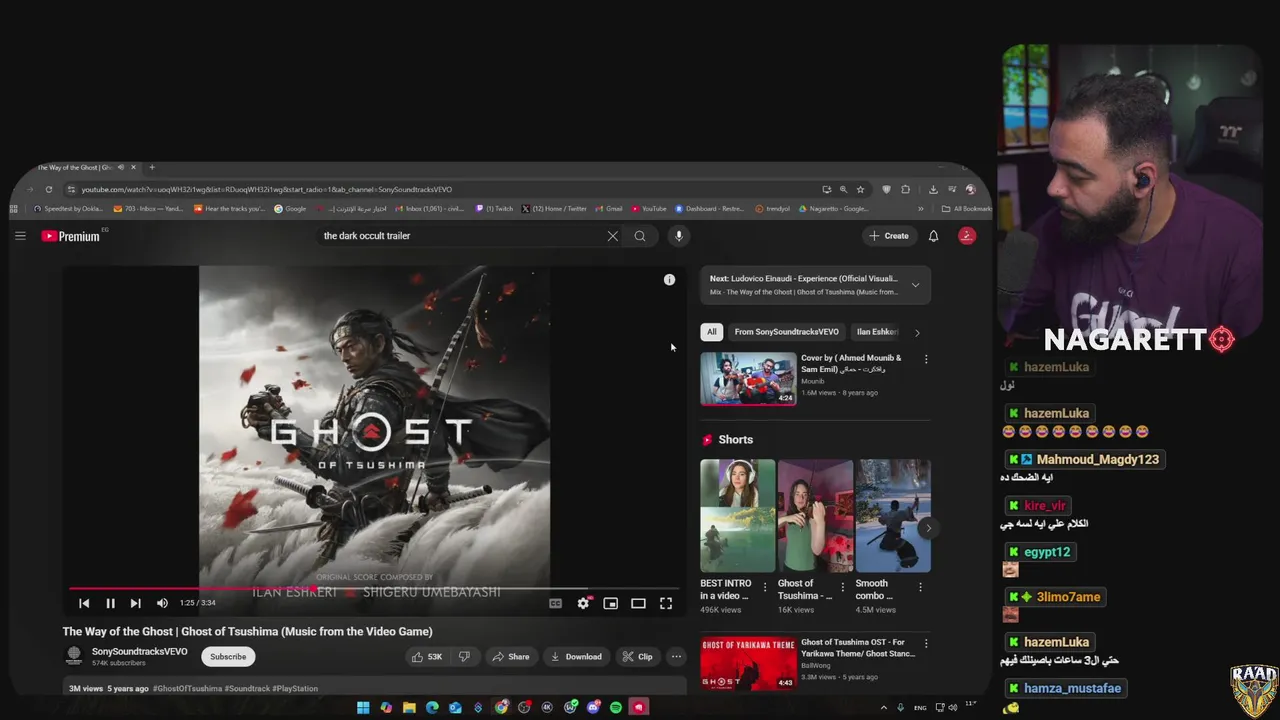The height and width of the screenshot is (720, 1280).
Task: Open the Gmail bookmark
Action: (x=609, y=209)
